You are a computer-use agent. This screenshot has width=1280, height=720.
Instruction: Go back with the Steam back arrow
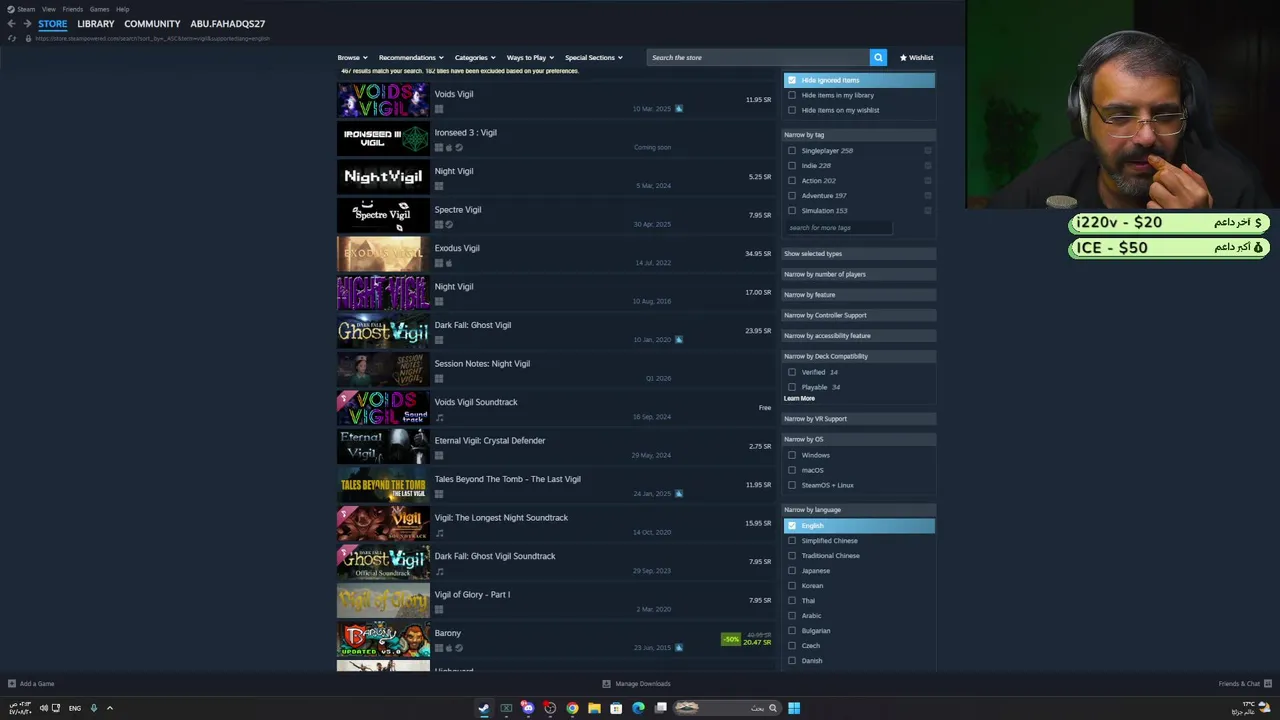pos(11,24)
